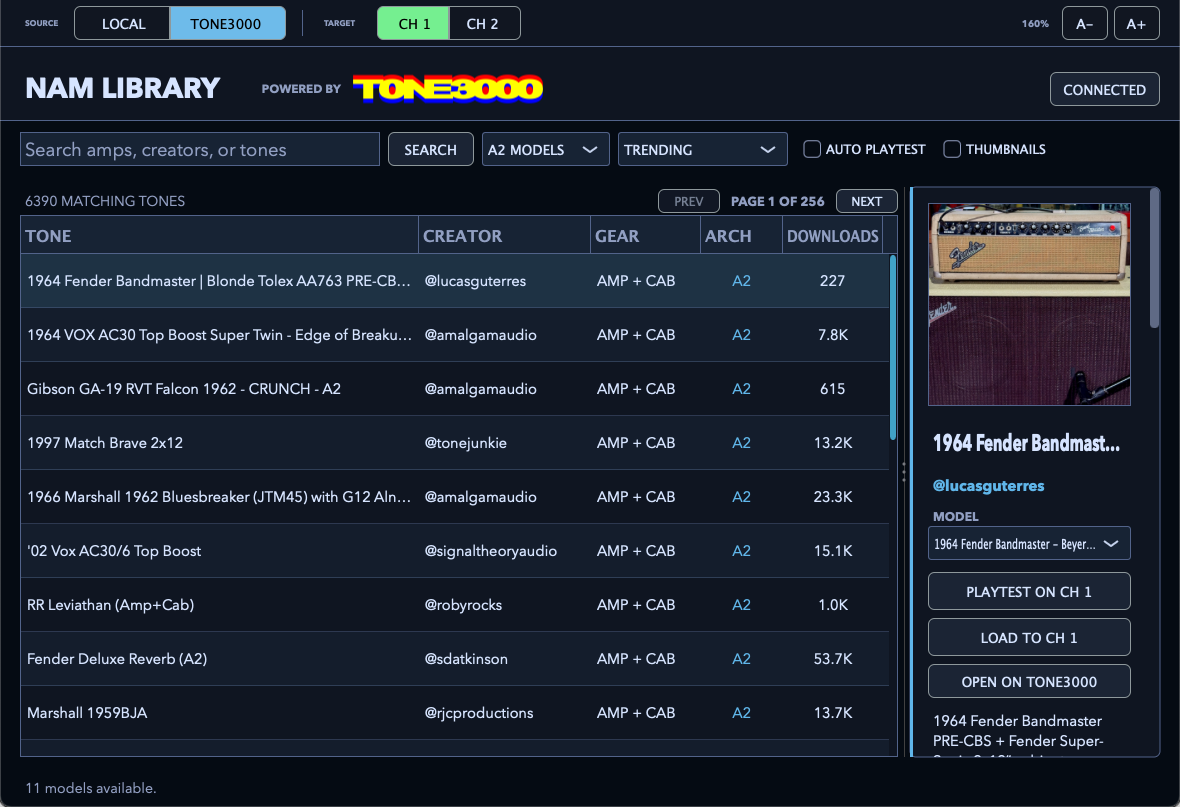1180x807 pixels.
Task: Select the 1964 VOX AC30 Top Boost row
Action: tap(455, 335)
